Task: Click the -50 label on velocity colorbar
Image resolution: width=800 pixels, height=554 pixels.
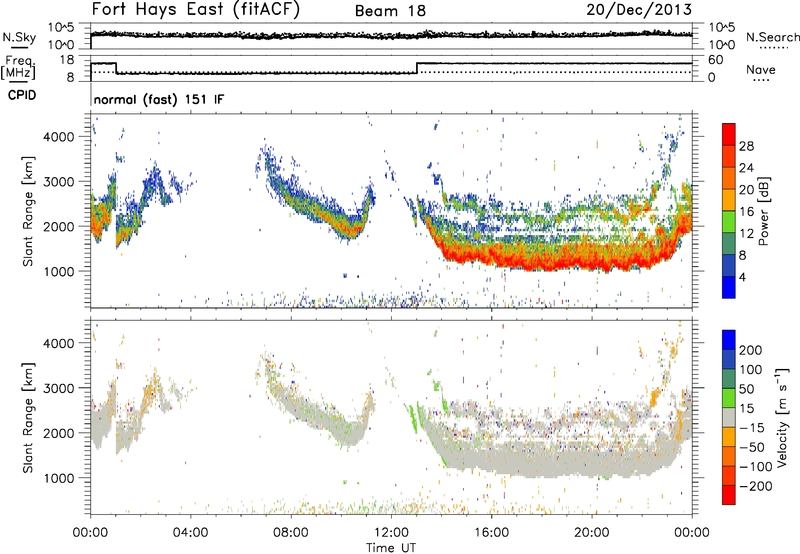Action: [x=752, y=447]
